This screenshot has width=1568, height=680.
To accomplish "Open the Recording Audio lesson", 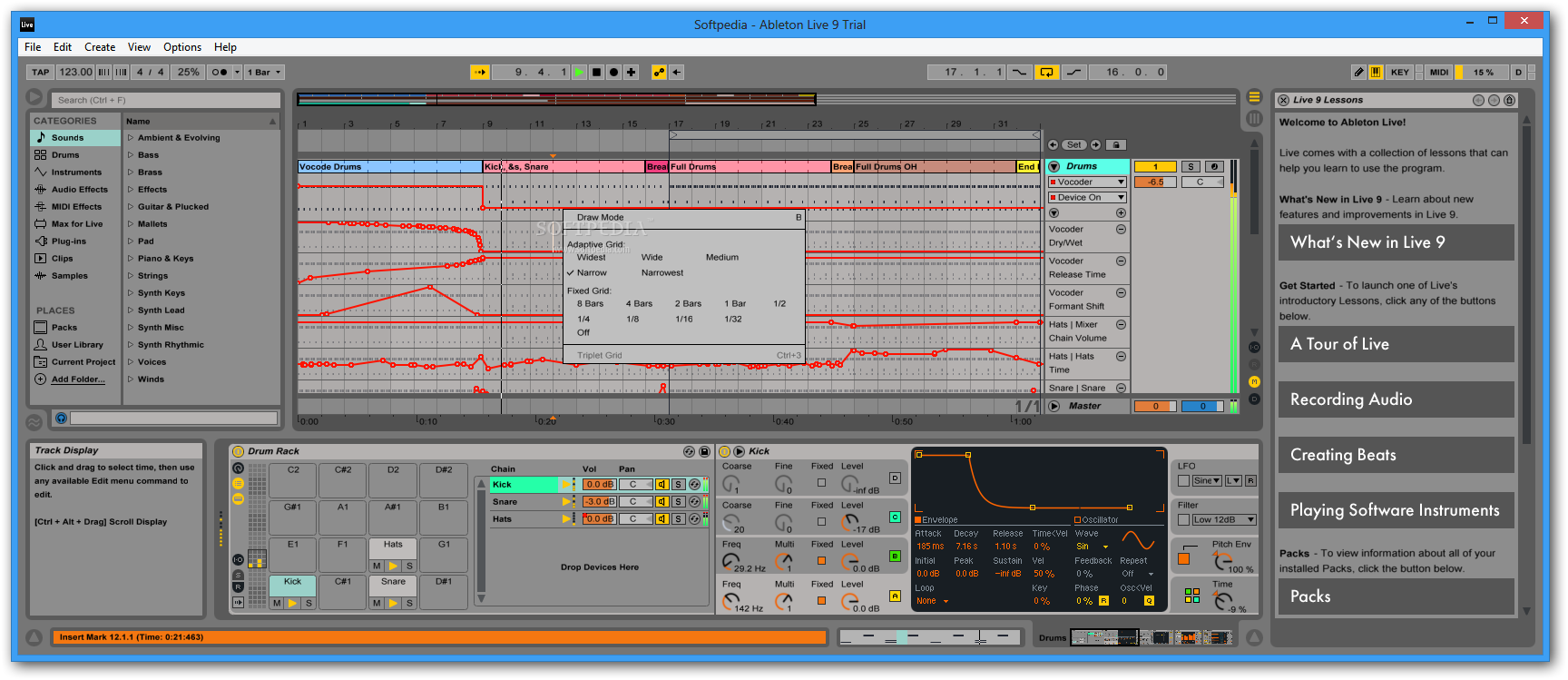I will [x=1396, y=399].
